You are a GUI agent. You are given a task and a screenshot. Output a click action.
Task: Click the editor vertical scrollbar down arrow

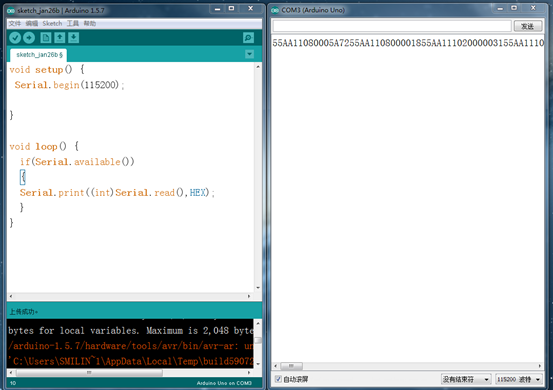(258, 288)
